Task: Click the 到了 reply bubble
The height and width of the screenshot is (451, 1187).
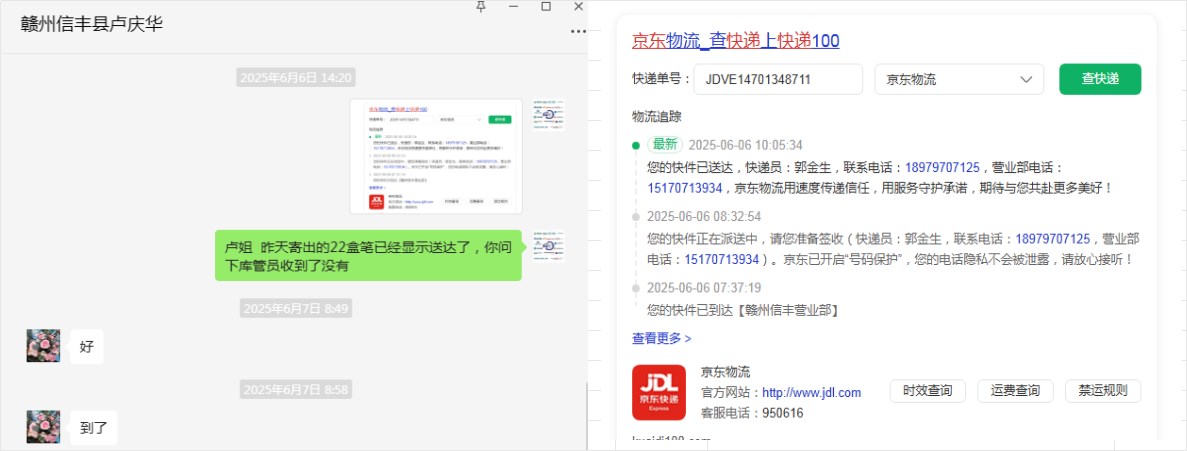Action: click(x=94, y=428)
